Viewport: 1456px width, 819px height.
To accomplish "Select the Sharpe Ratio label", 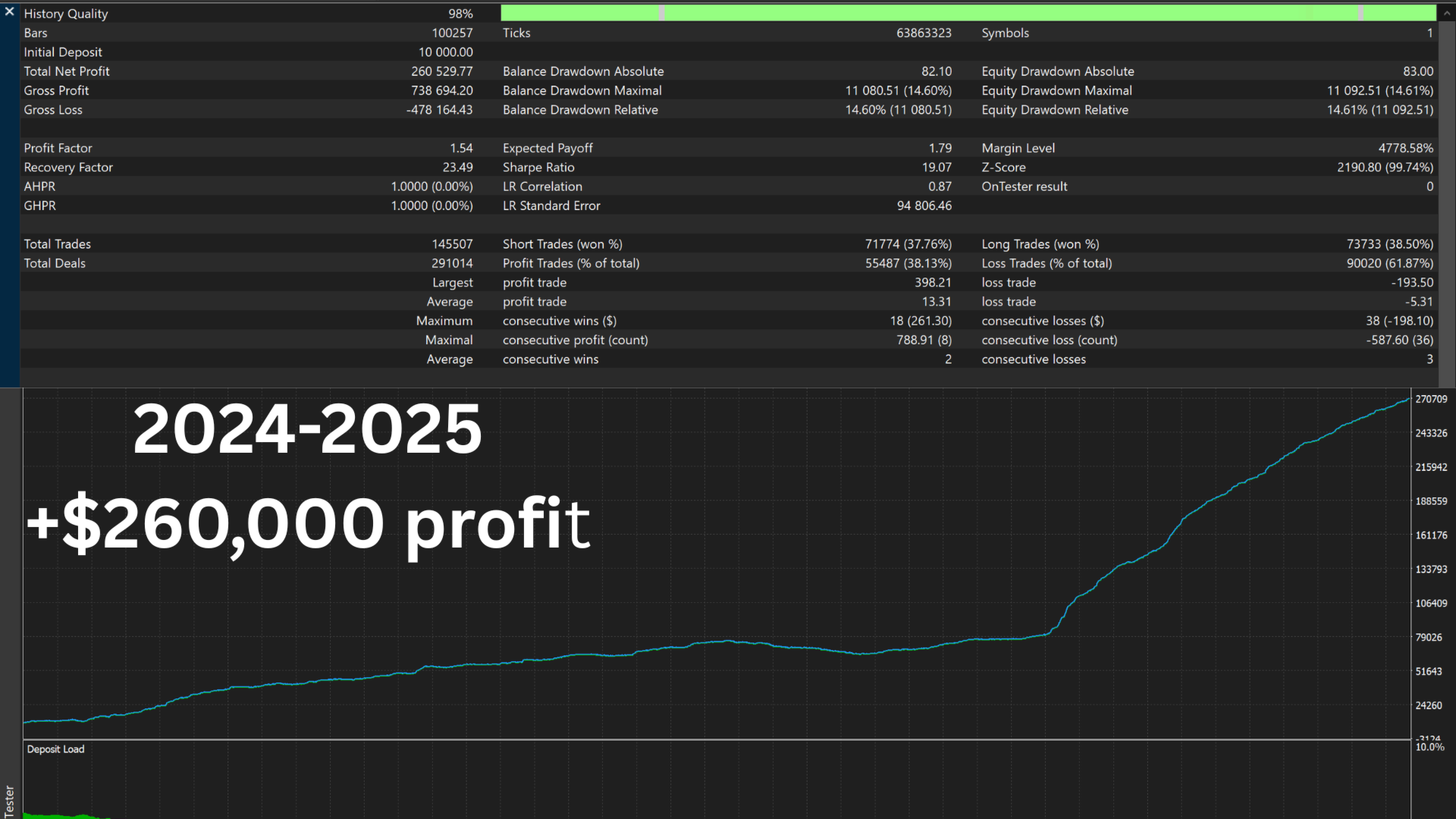I will [x=538, y=168].
